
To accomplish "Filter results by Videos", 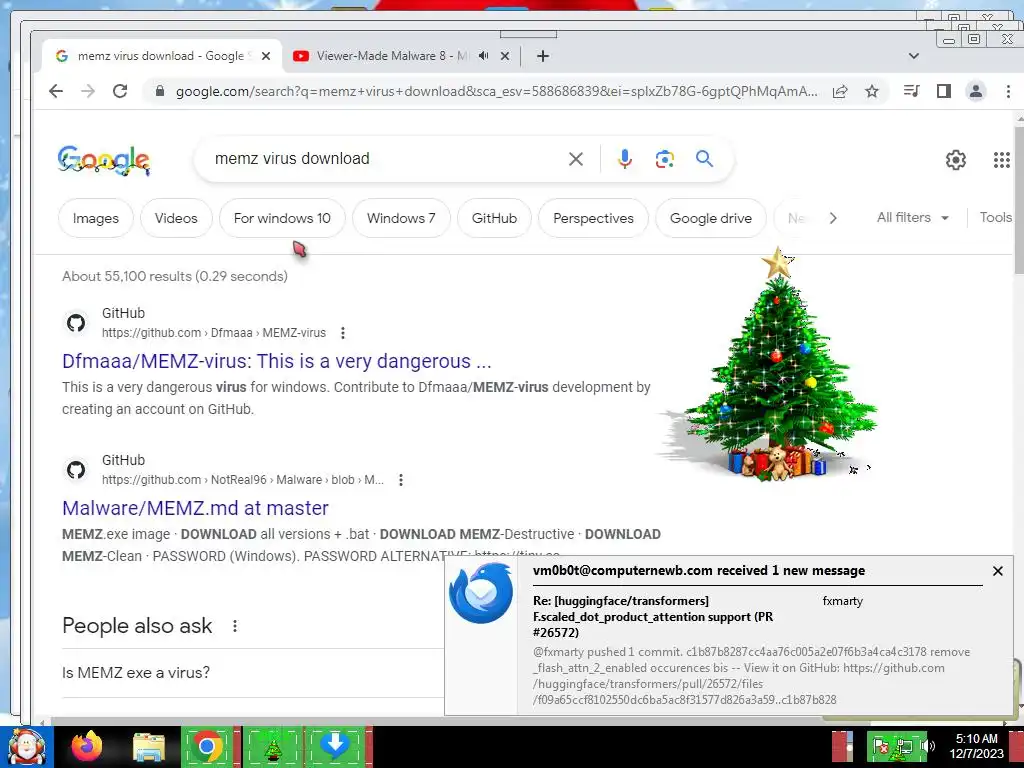I will [176, 218].
